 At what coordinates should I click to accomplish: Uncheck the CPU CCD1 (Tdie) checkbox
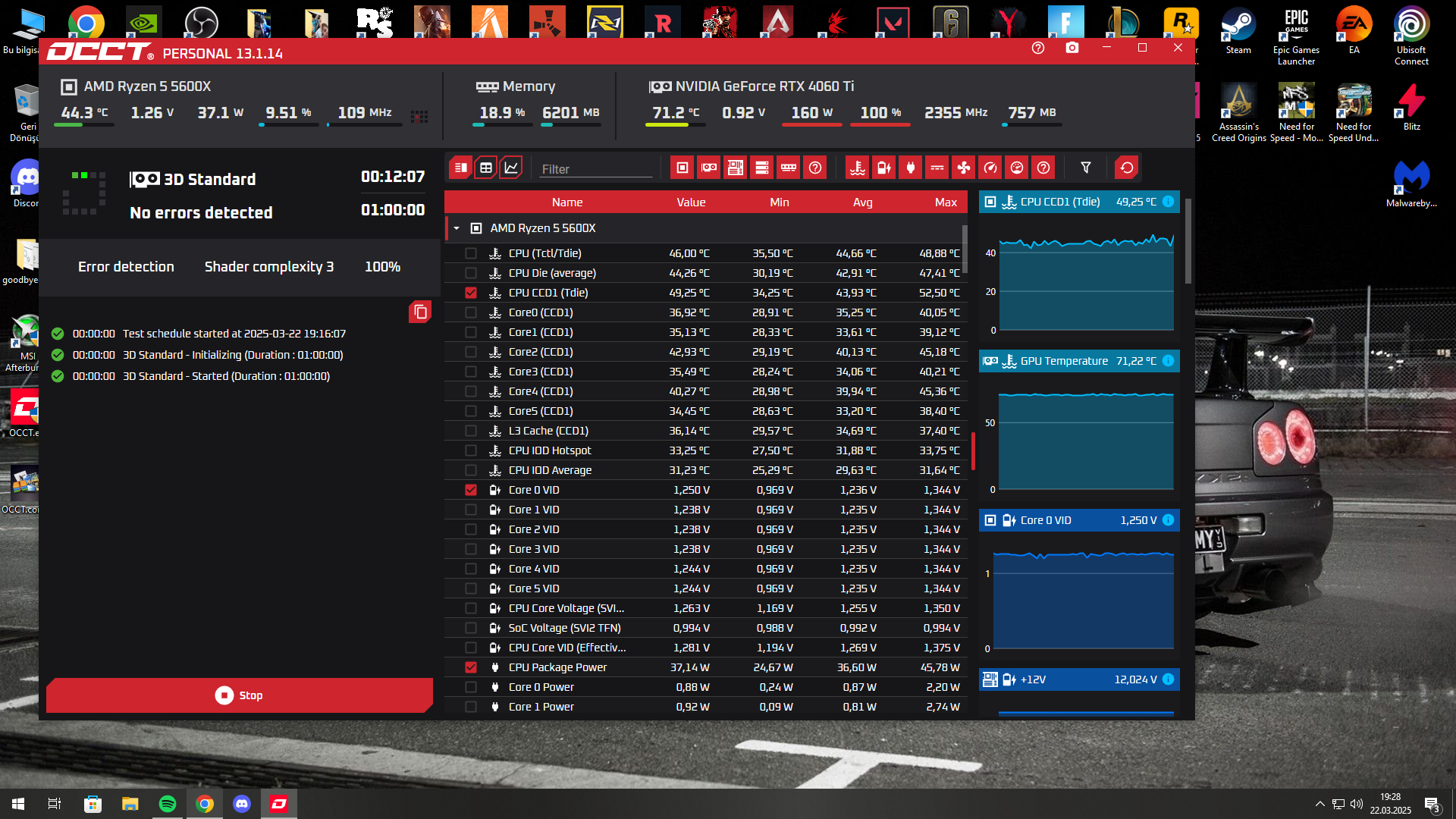click(471, 293)
